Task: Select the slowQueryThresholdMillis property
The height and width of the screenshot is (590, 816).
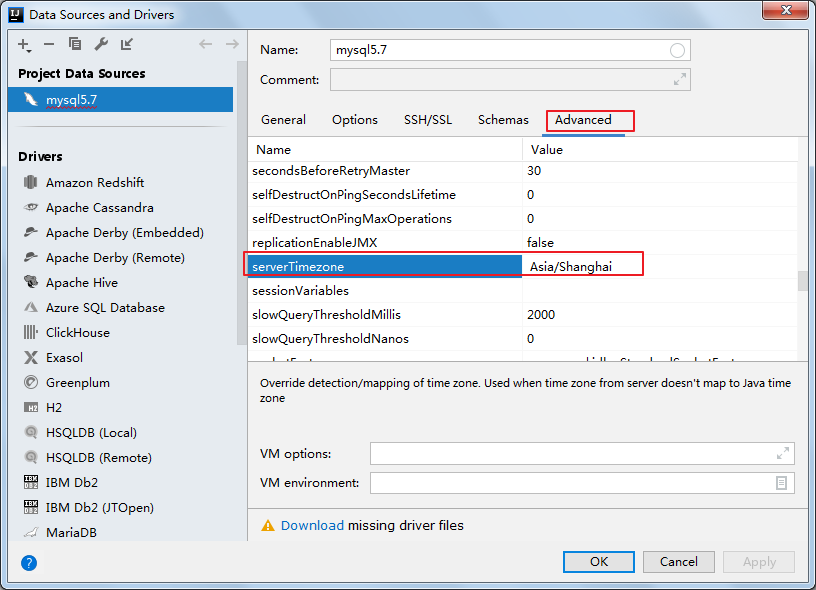Action: pos(522,314)
